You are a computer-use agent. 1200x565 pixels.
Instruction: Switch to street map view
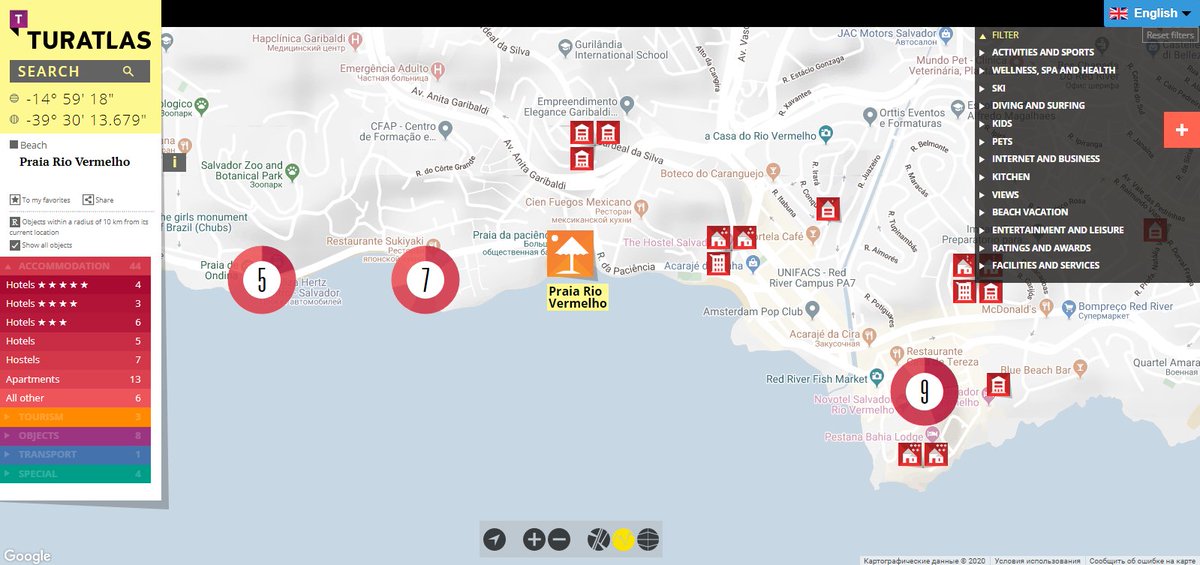tap(598, 540)
